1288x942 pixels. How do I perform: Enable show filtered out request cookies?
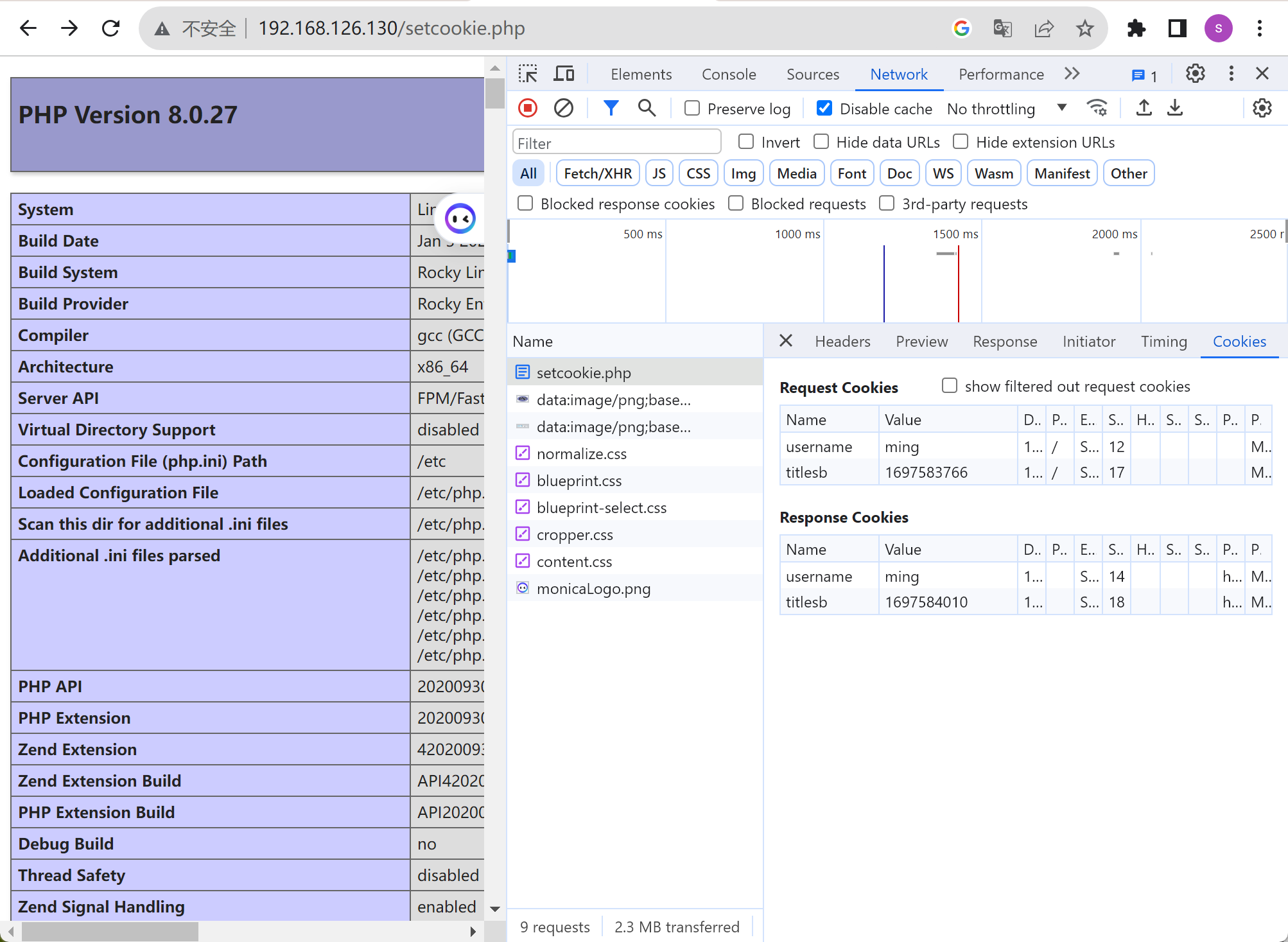tap(948, 387)
